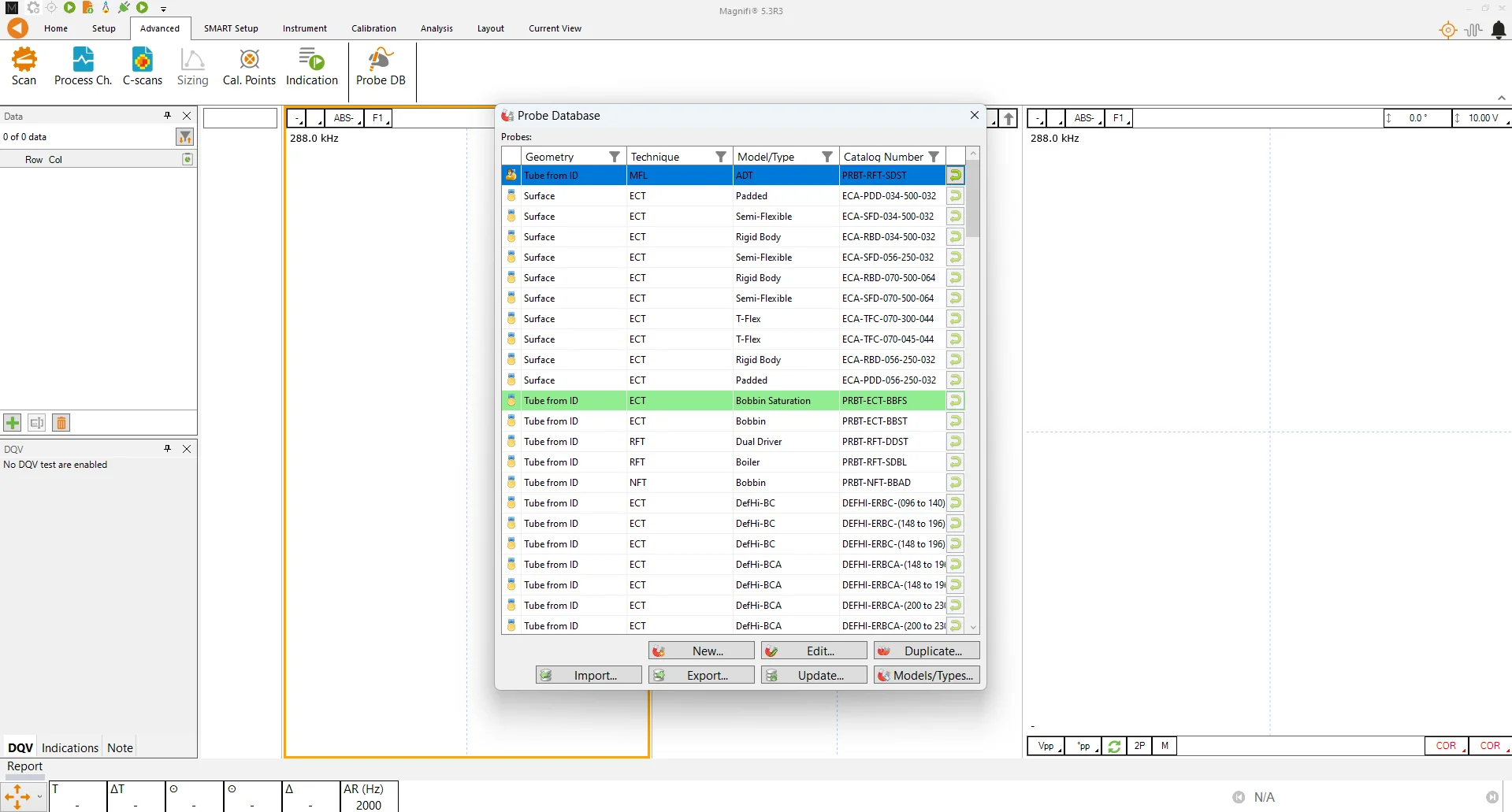Click the probe list scroll-up arrow
Viewport: 1512px width, 812px height.
(x=973, y=154)
